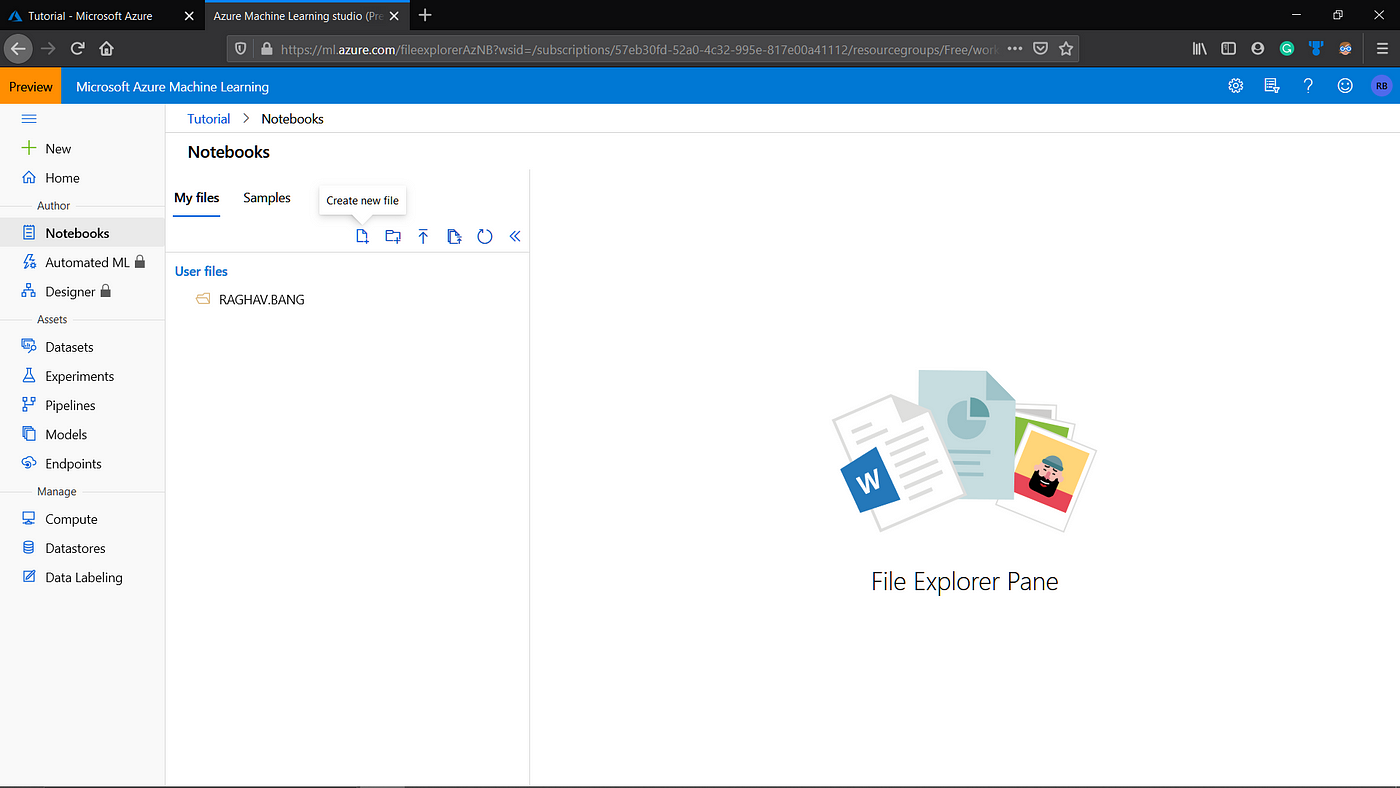
Task: Refresh the notebooks file list
Action: [485, 237]
